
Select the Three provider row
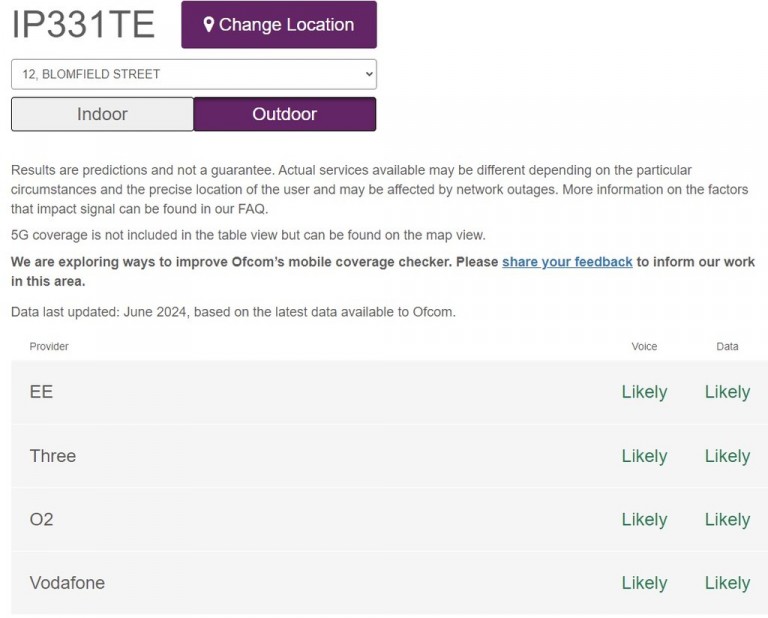tap(389, 456)
